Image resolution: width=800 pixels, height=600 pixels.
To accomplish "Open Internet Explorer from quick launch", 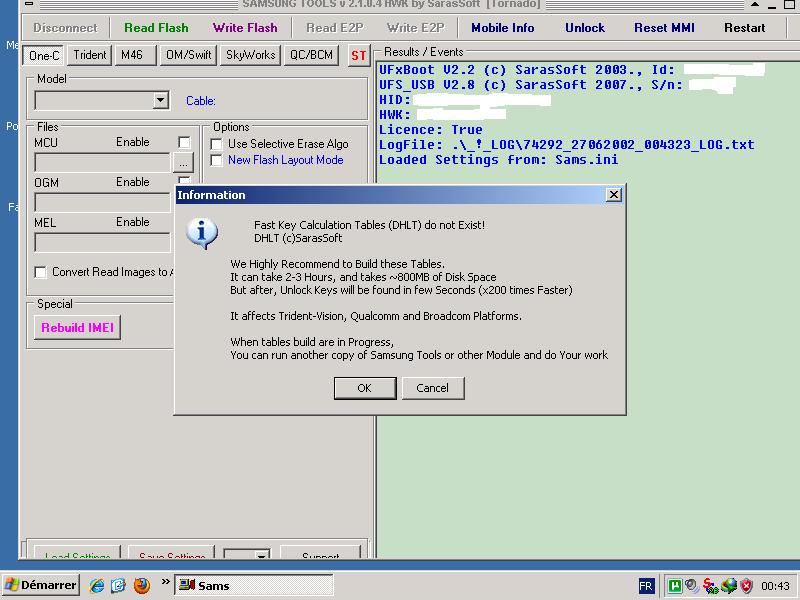I will click(x=97, y=585).
